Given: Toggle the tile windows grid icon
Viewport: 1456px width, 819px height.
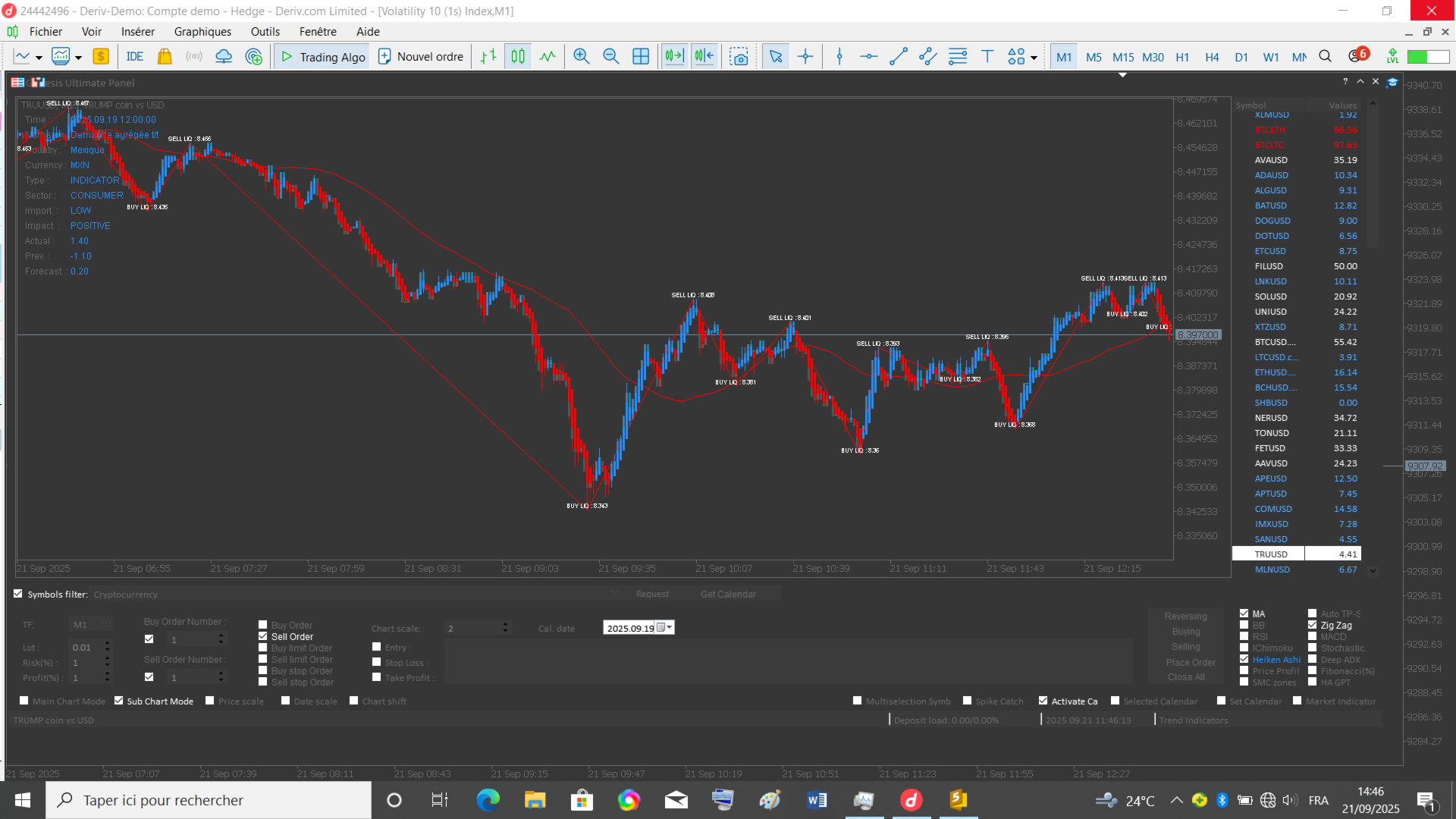Looking at the screenshot, I should pos(641,57).
